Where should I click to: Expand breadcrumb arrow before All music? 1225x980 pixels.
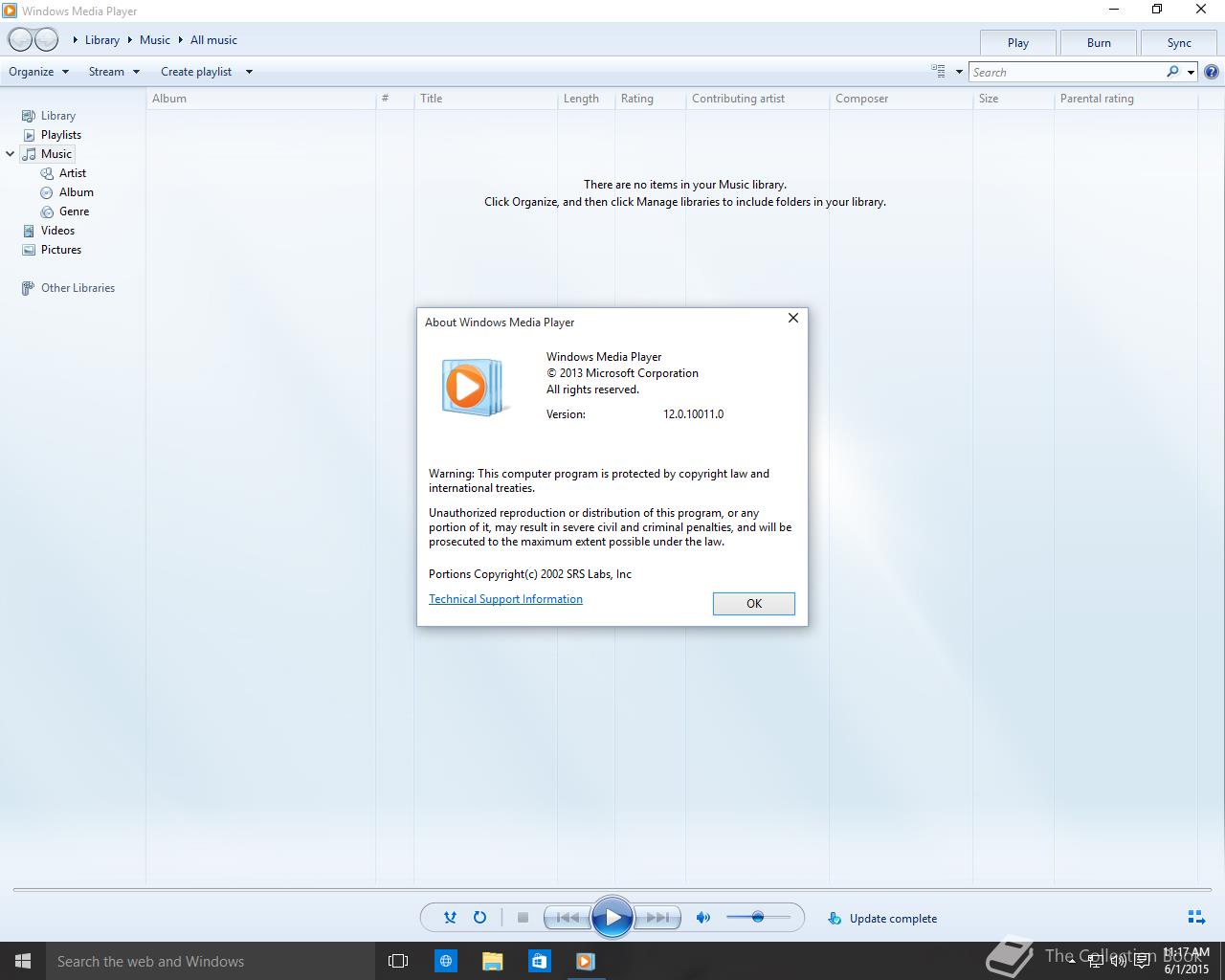pos(180,40)
